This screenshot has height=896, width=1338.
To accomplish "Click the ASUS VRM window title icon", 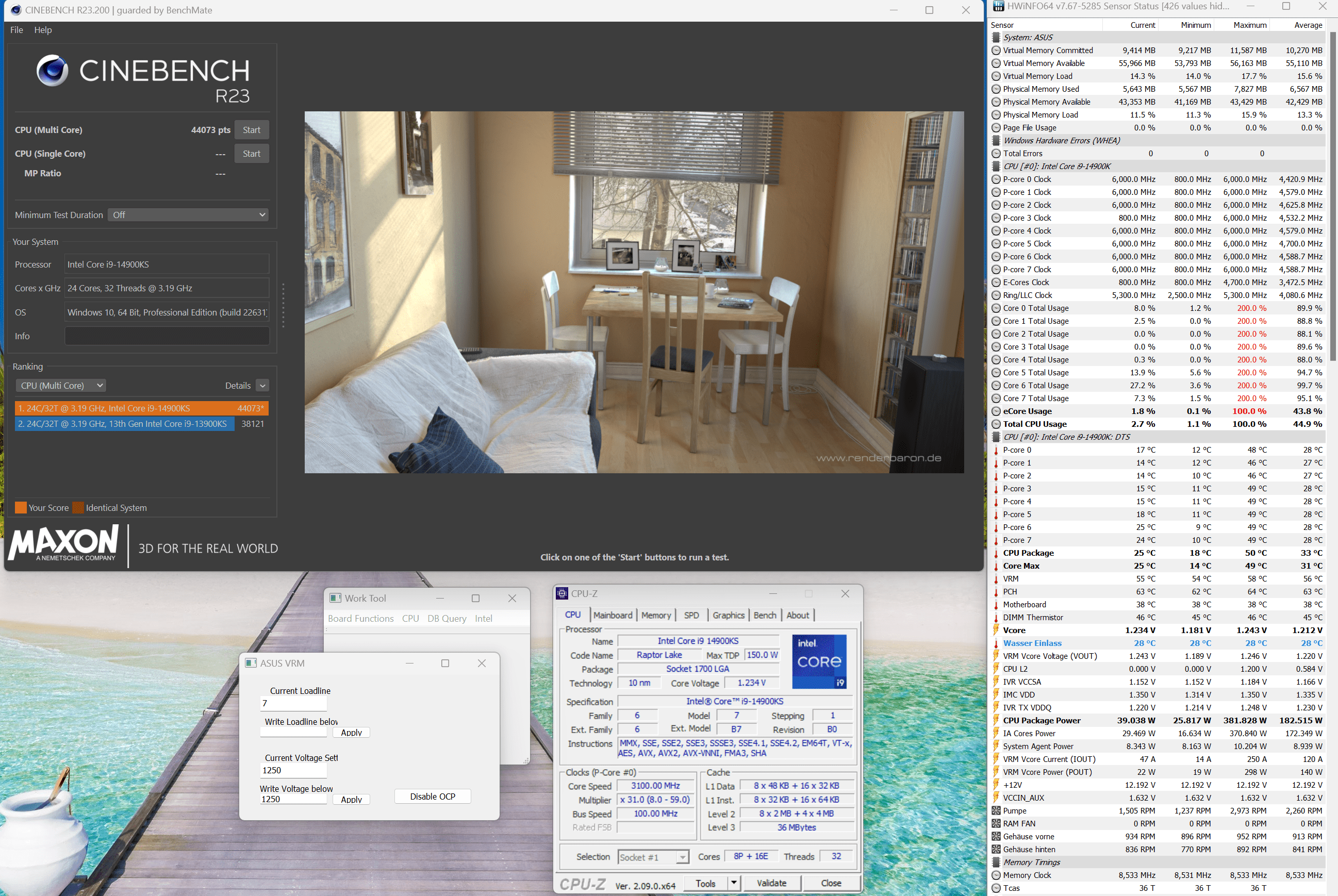I will pos(251,663).
